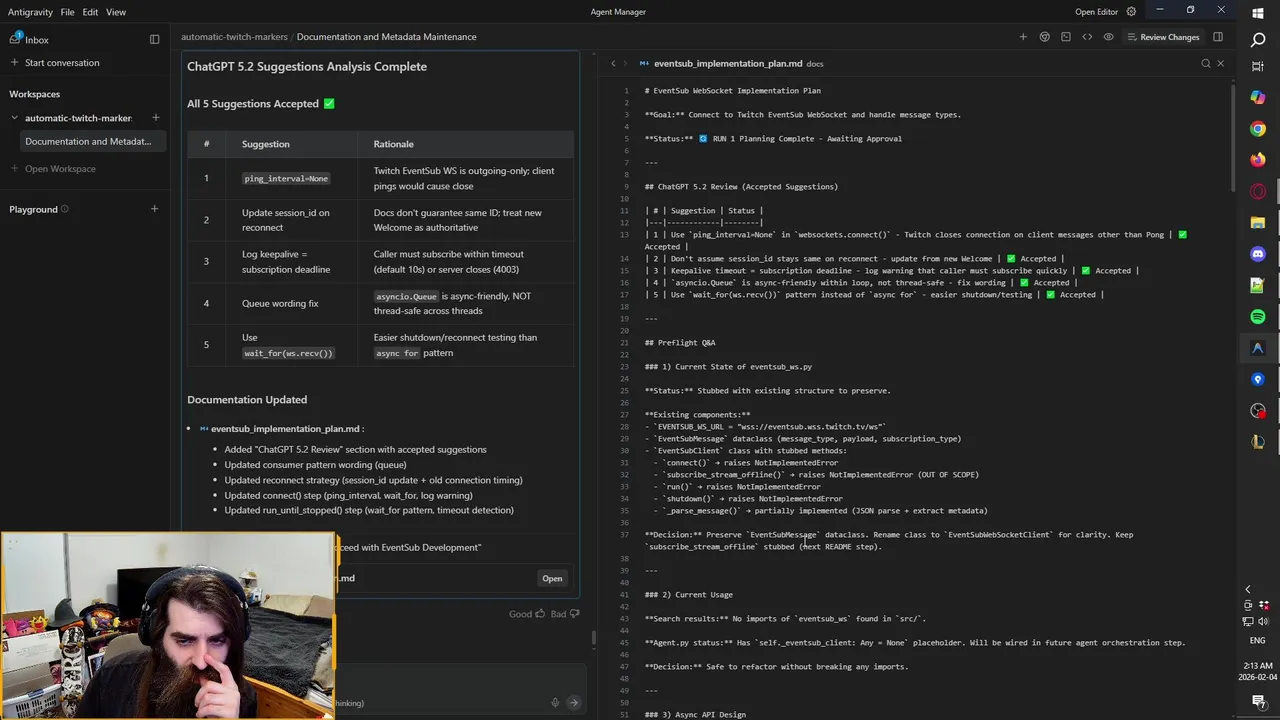Viewport: 1280px width, 720px height.
Task: Close the eventsub_implementation_plan.md document panel
Action: coord(1220,63)
